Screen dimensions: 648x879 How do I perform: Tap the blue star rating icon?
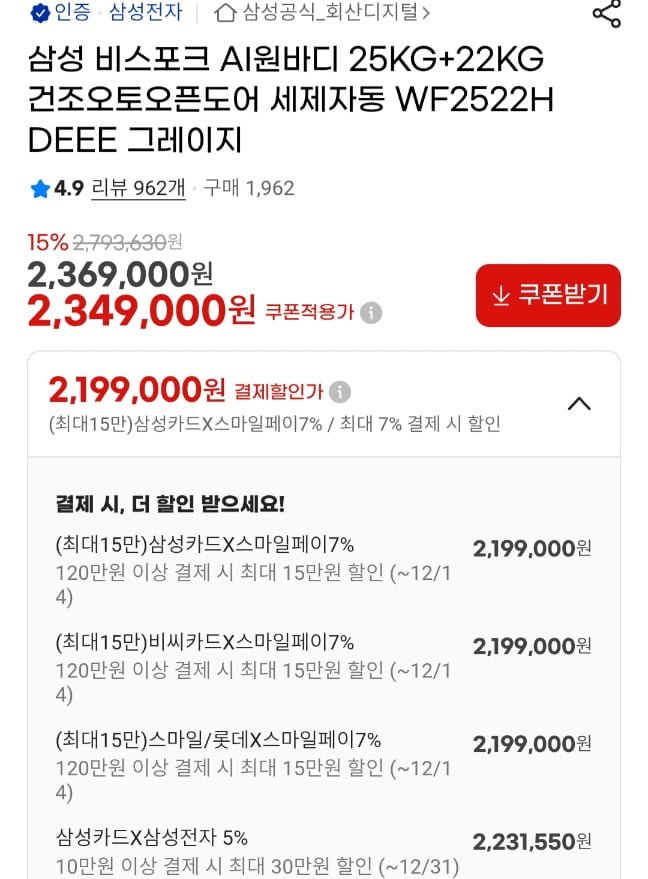tap(40, 188)
